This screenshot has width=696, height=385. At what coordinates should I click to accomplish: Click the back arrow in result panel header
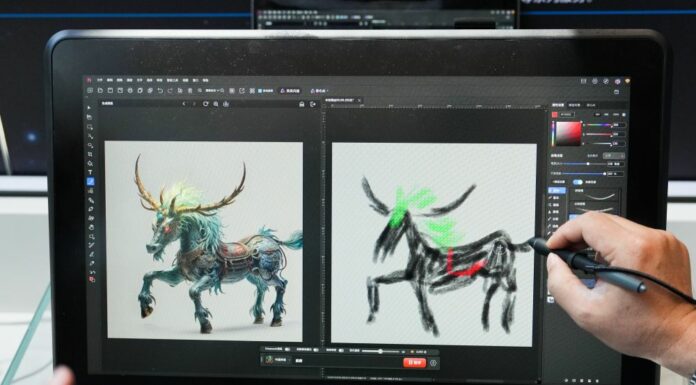click(x=184, y=103)
